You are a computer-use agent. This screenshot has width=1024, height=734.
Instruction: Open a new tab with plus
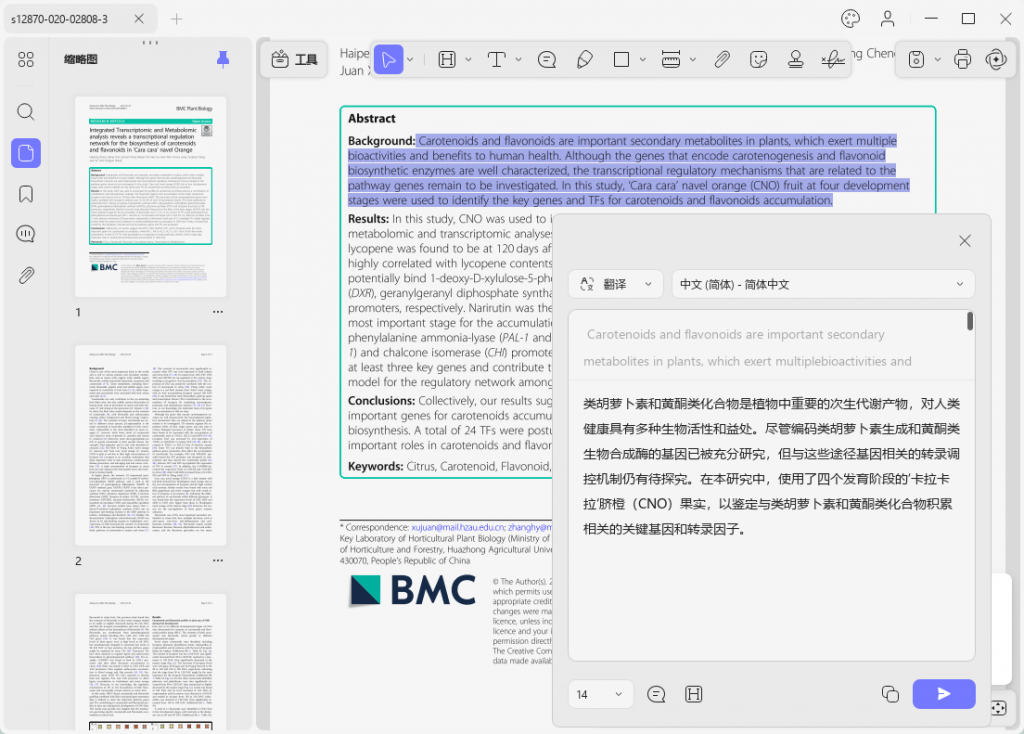click(176, 19)
